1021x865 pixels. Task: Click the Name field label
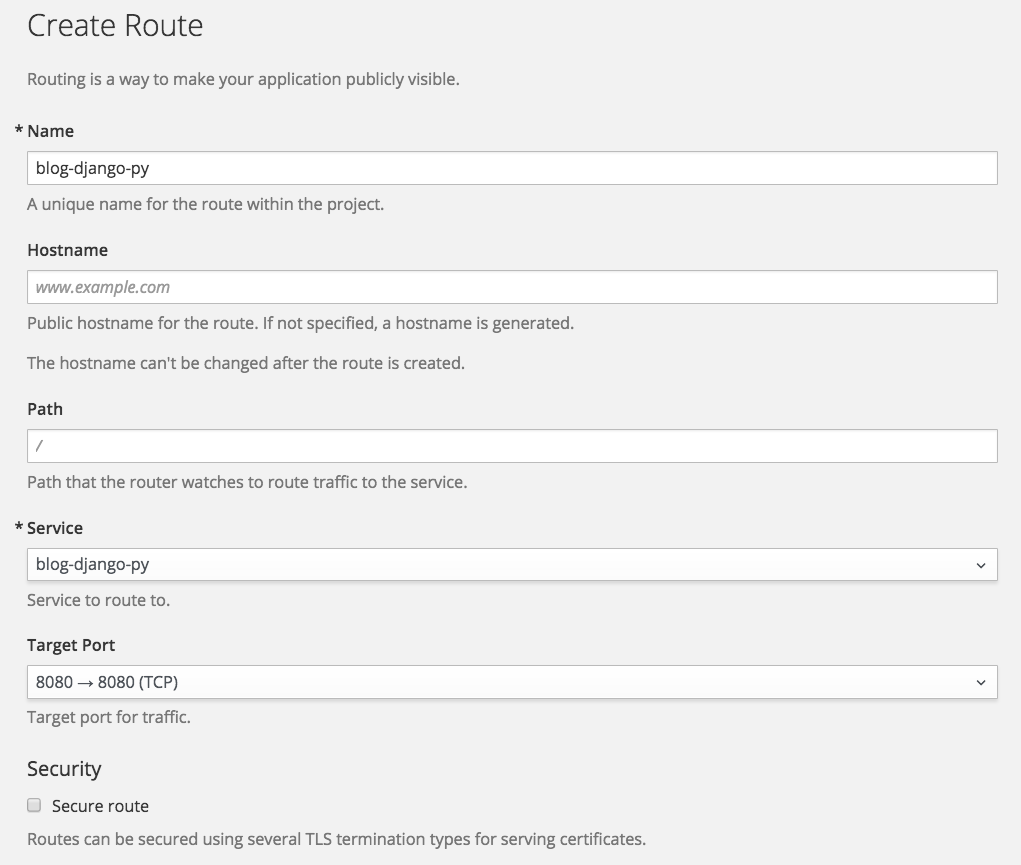(50, 131)
